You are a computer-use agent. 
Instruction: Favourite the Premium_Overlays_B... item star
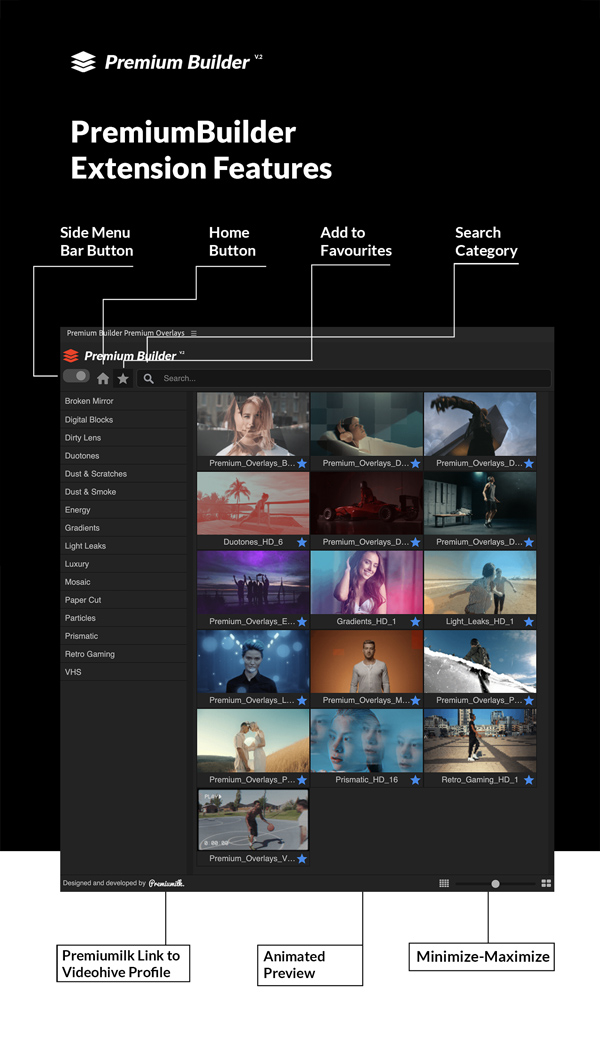coord(302,464)
